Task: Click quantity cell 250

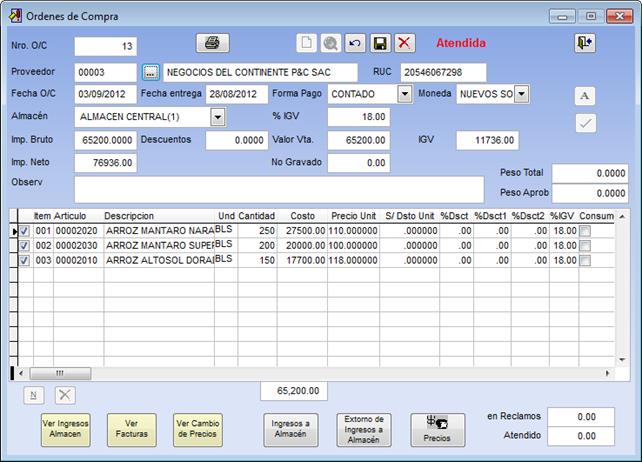Action: [x=257, y=231]
